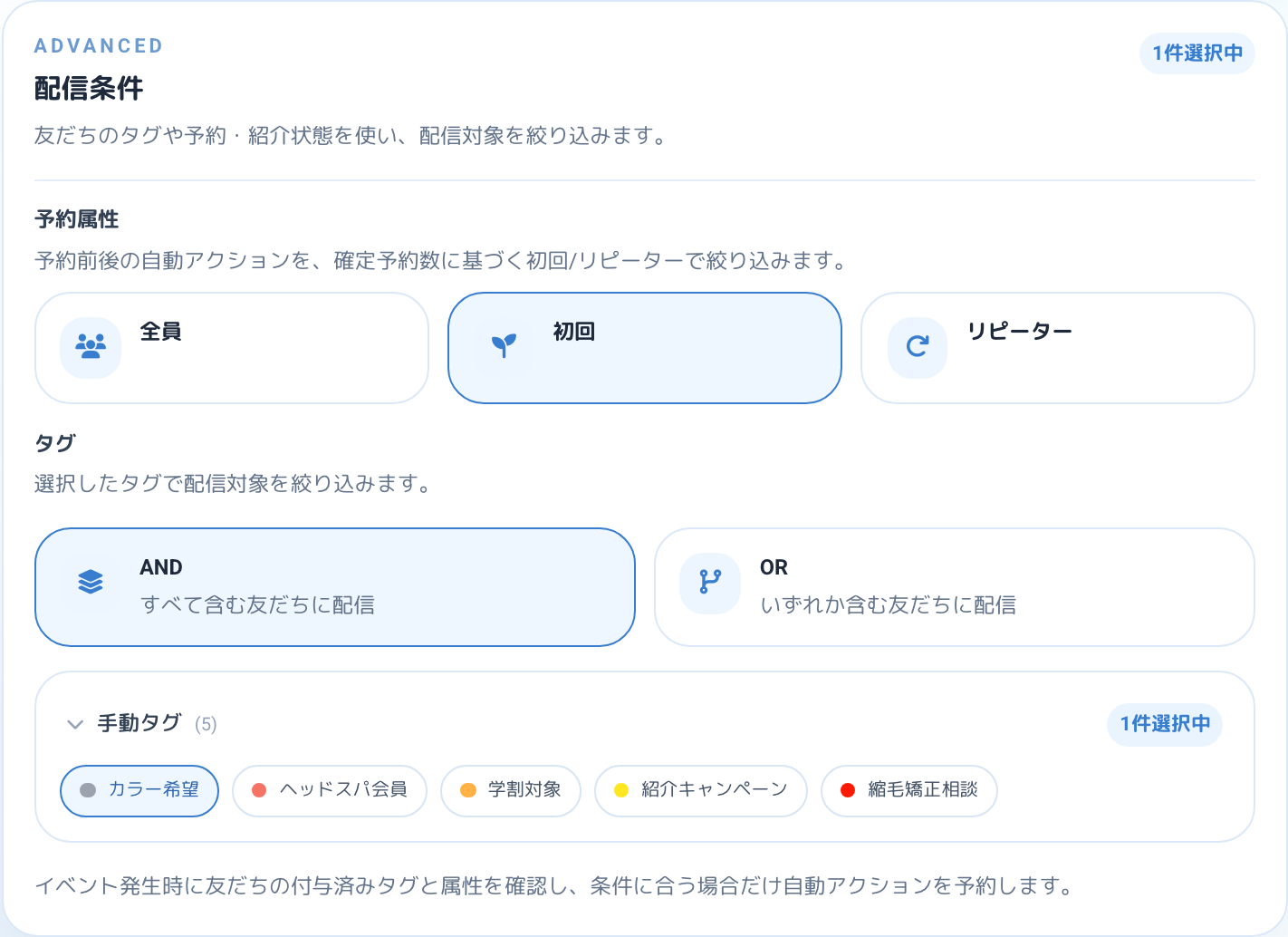Click the refresh icon on リピーター card
This screenshot has height=937, width=1288.
pos(918,346)
